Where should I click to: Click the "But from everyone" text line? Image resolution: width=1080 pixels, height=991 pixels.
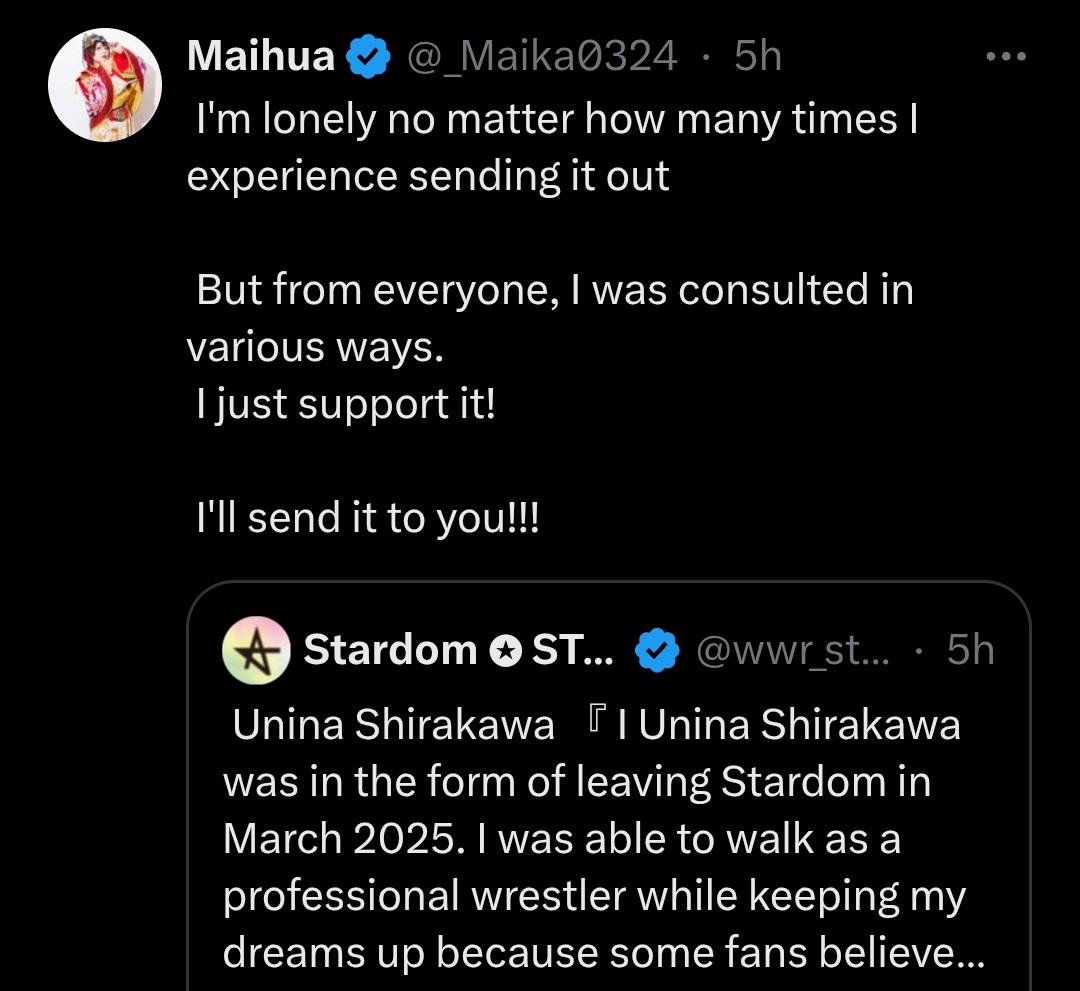tap(555, 290)
